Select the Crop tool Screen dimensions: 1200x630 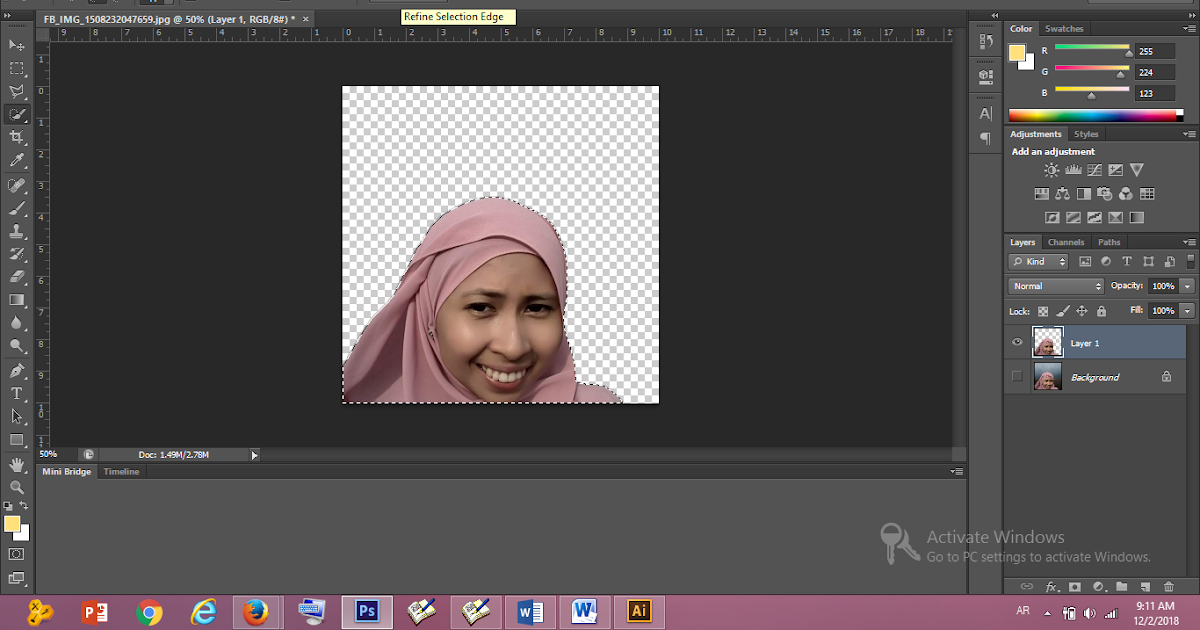pyautogui.click(x=16, y=136)
